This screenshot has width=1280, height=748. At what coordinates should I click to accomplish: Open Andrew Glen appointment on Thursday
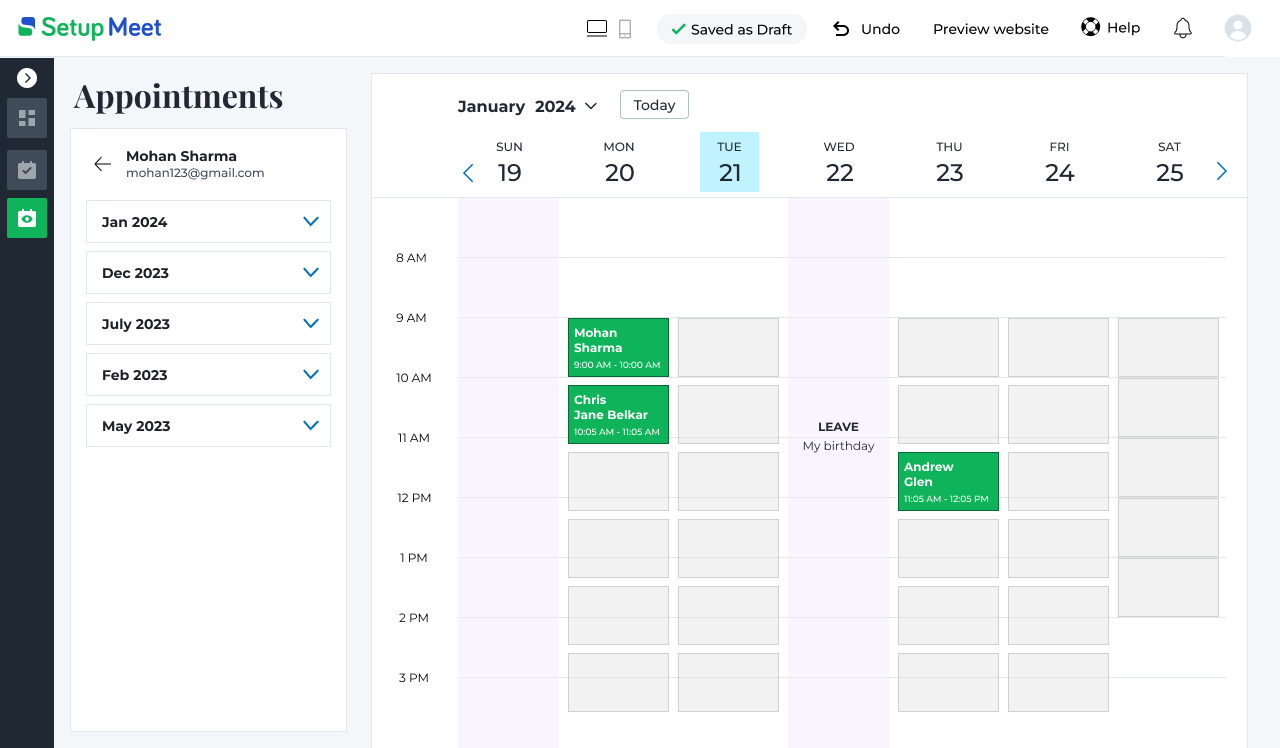[x=948, y=481]
